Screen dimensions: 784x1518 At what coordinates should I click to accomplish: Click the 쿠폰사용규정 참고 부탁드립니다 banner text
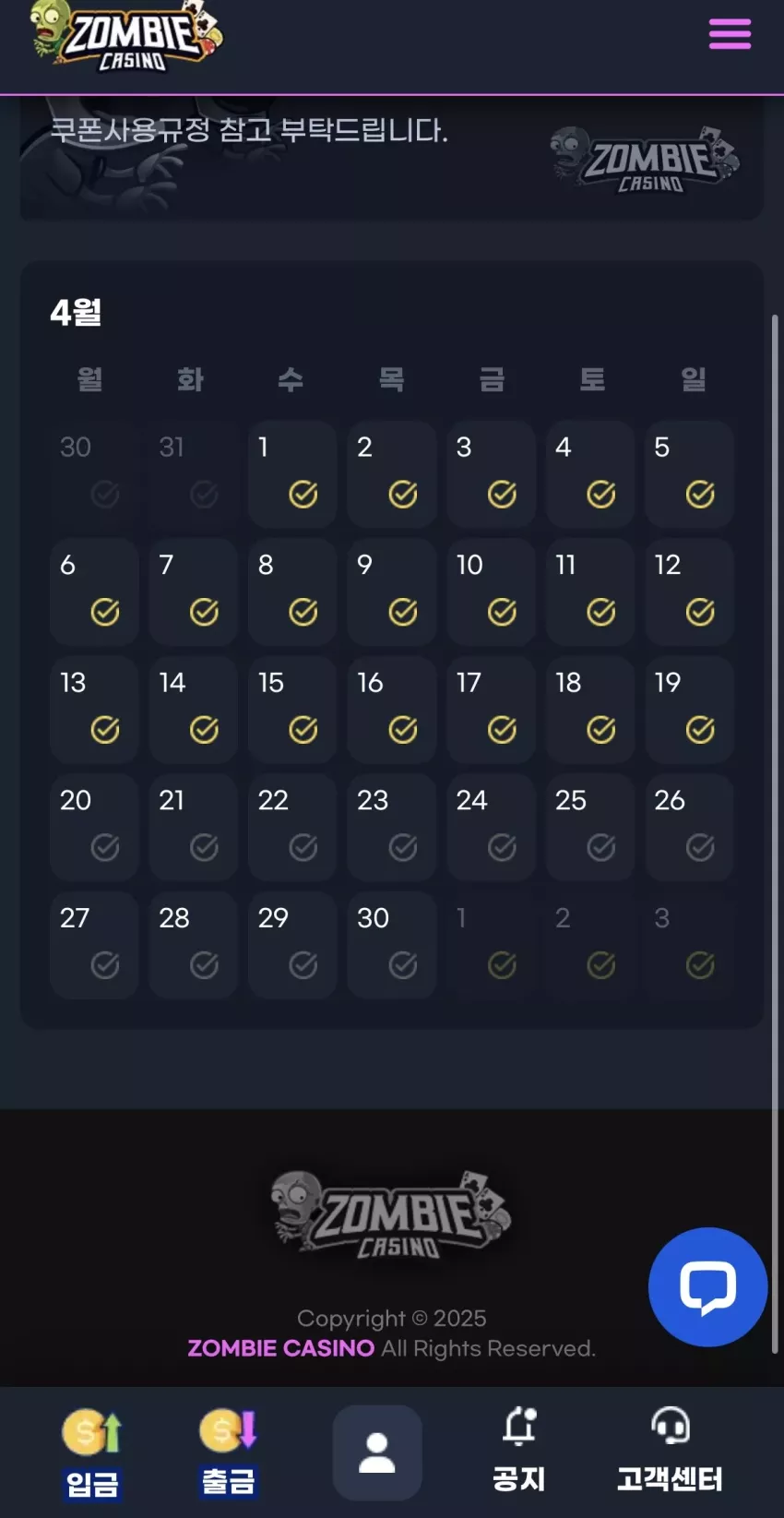click(249, 130)
